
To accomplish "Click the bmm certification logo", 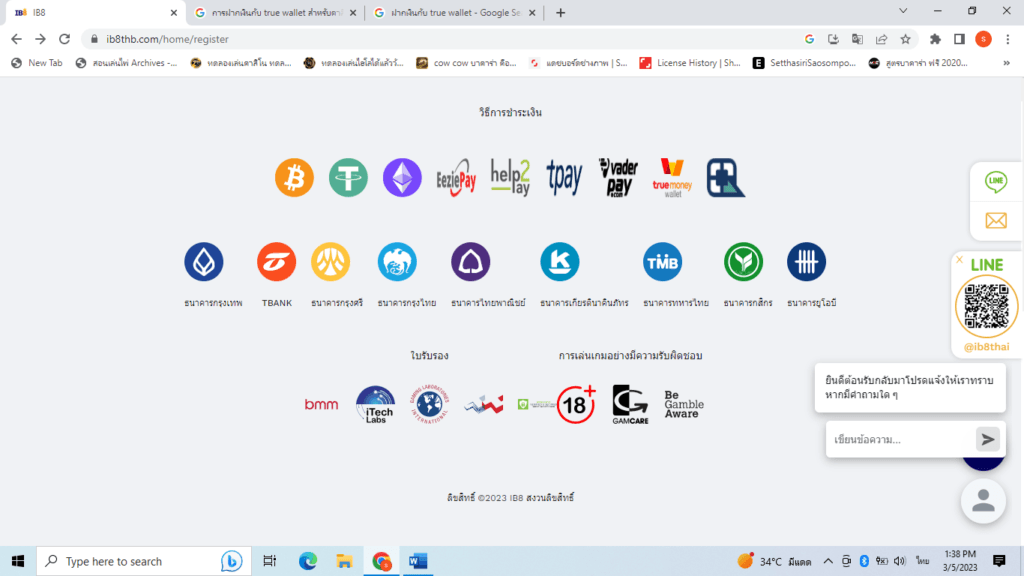I will pos(321,405).
